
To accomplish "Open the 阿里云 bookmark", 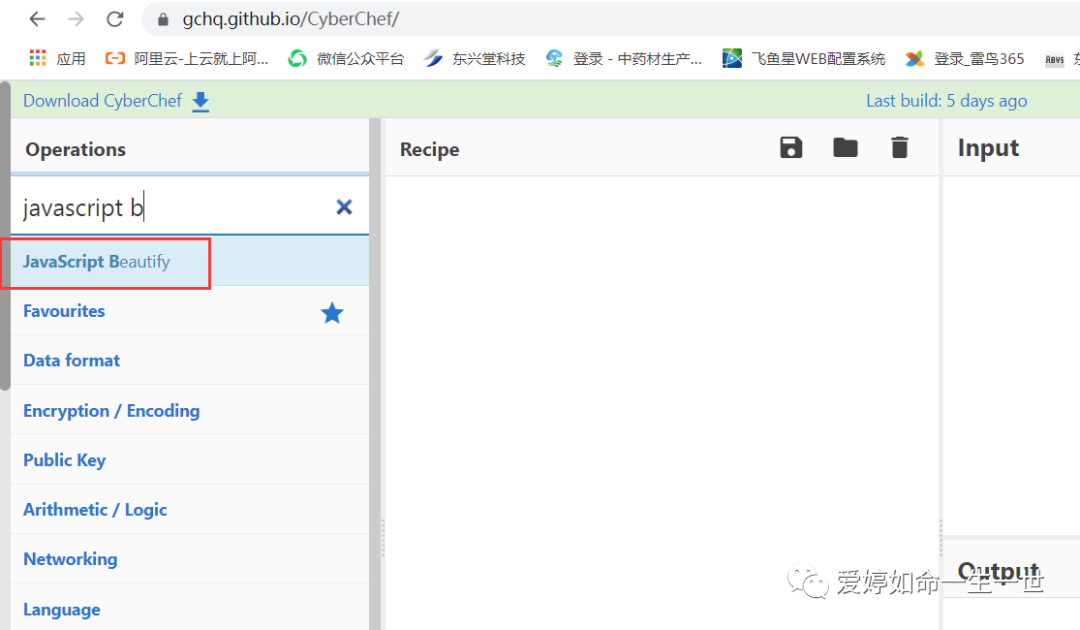I will tap(187, 59).
